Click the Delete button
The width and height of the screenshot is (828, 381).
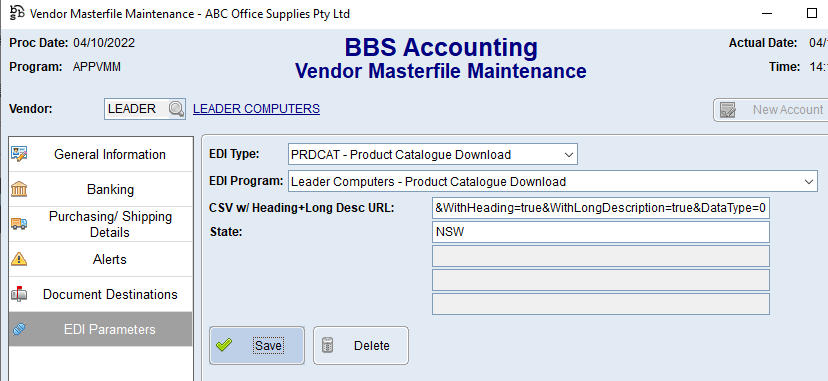361,346
